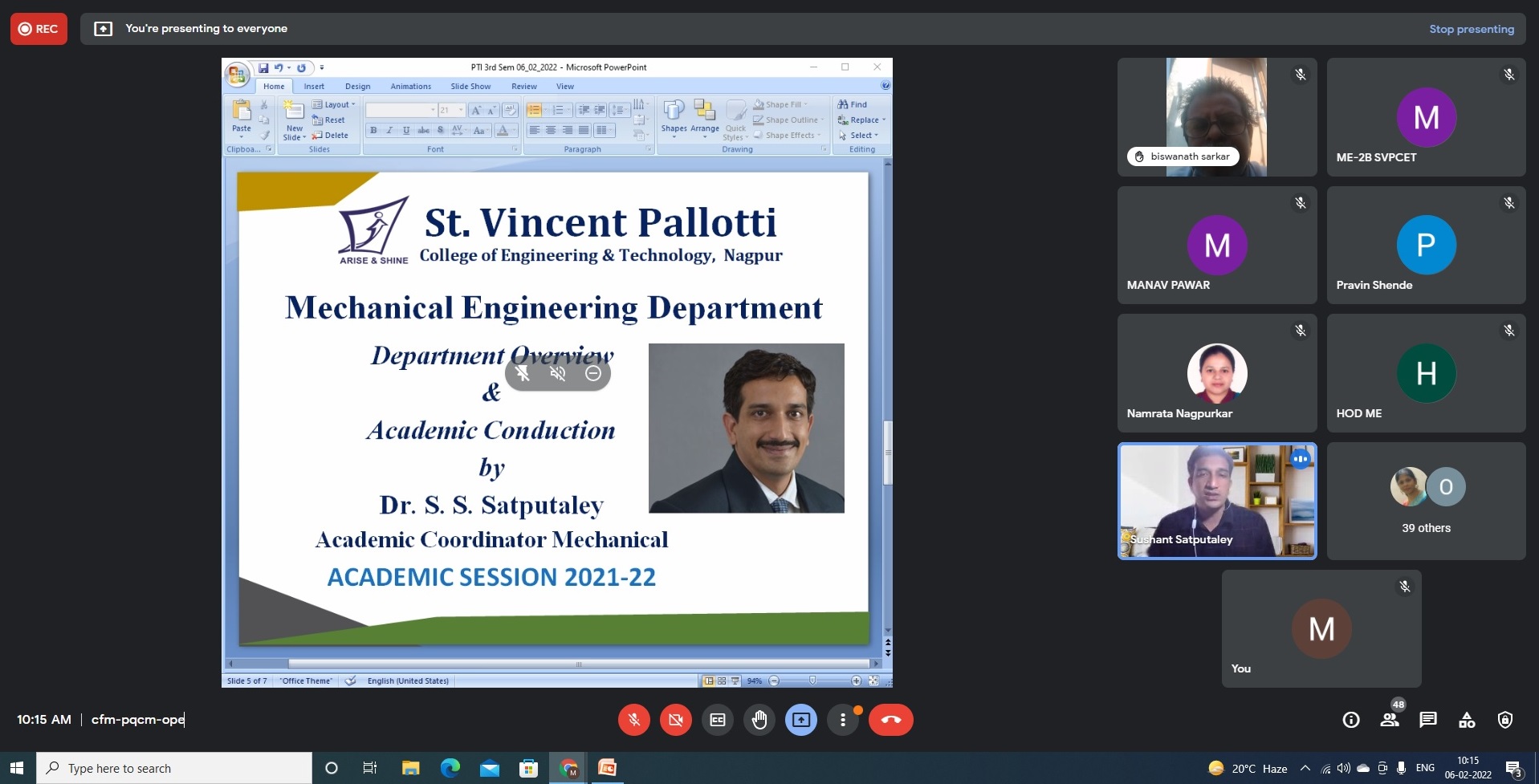
Task: Switch to the Insert ribbon tab
Action: 314,87
